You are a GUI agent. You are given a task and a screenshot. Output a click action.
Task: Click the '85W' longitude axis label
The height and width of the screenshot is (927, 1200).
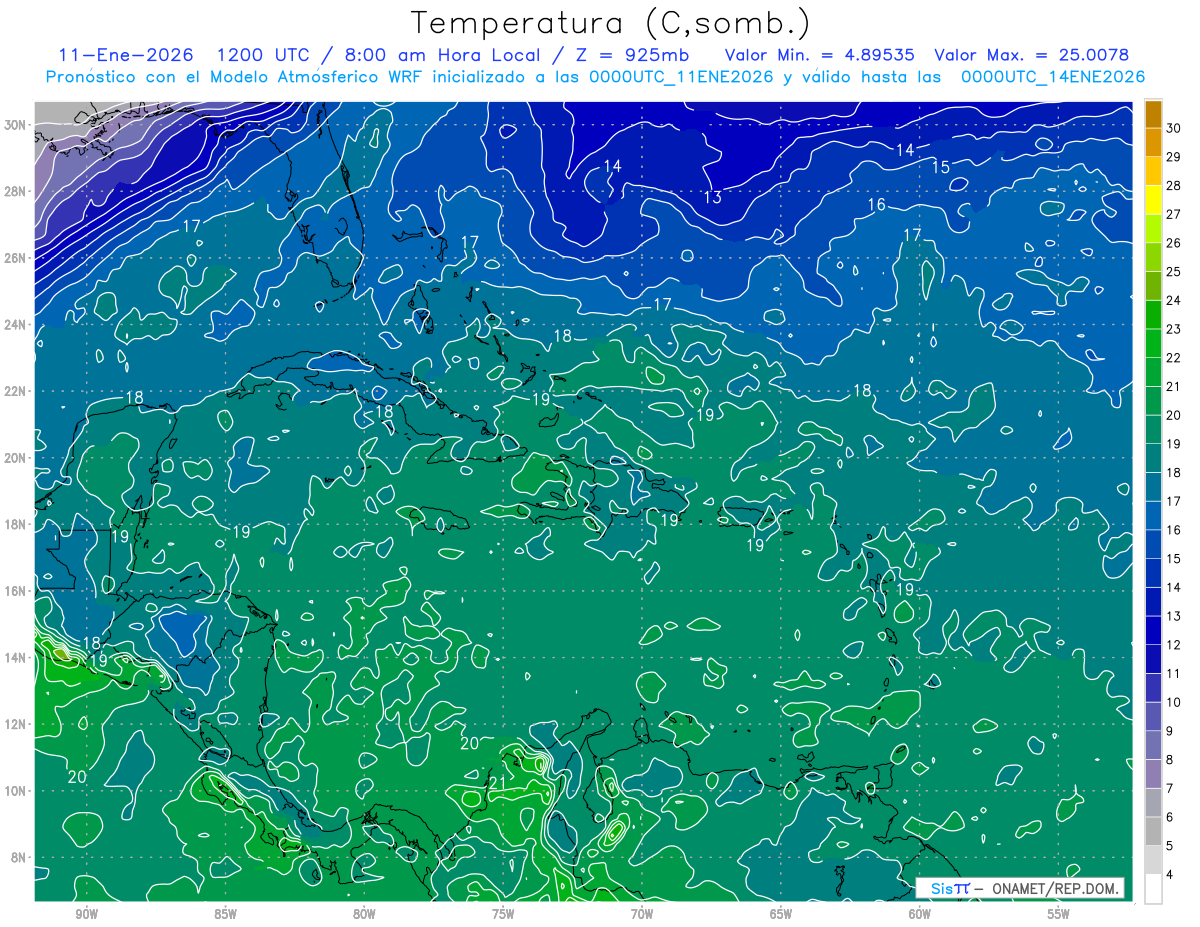225,915
